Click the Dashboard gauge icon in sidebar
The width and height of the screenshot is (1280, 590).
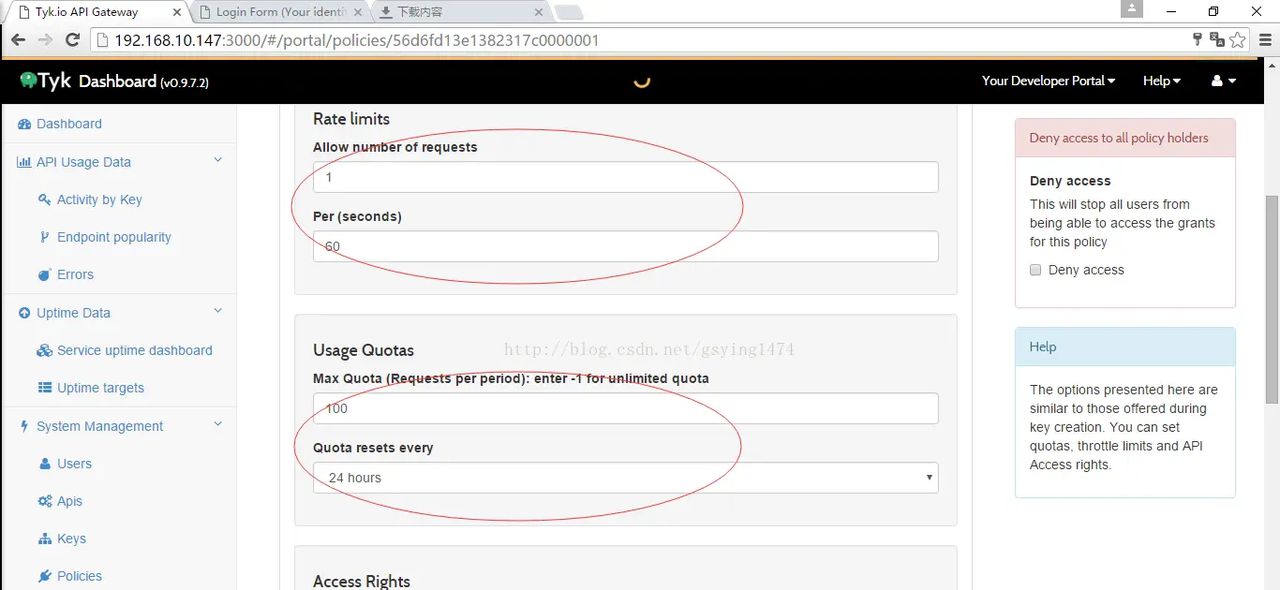(25, 124)
